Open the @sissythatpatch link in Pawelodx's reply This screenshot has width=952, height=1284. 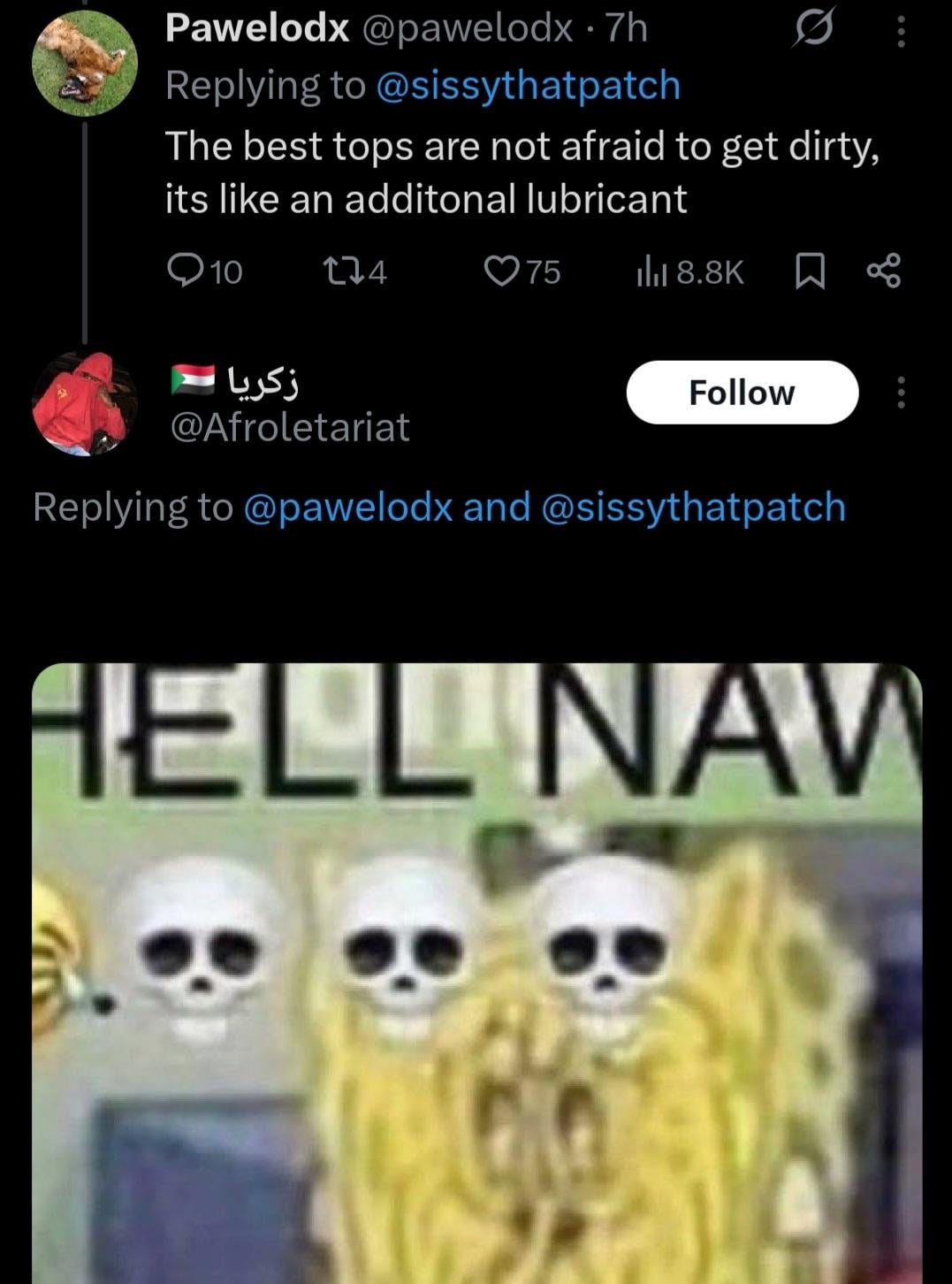pos(529,86)
